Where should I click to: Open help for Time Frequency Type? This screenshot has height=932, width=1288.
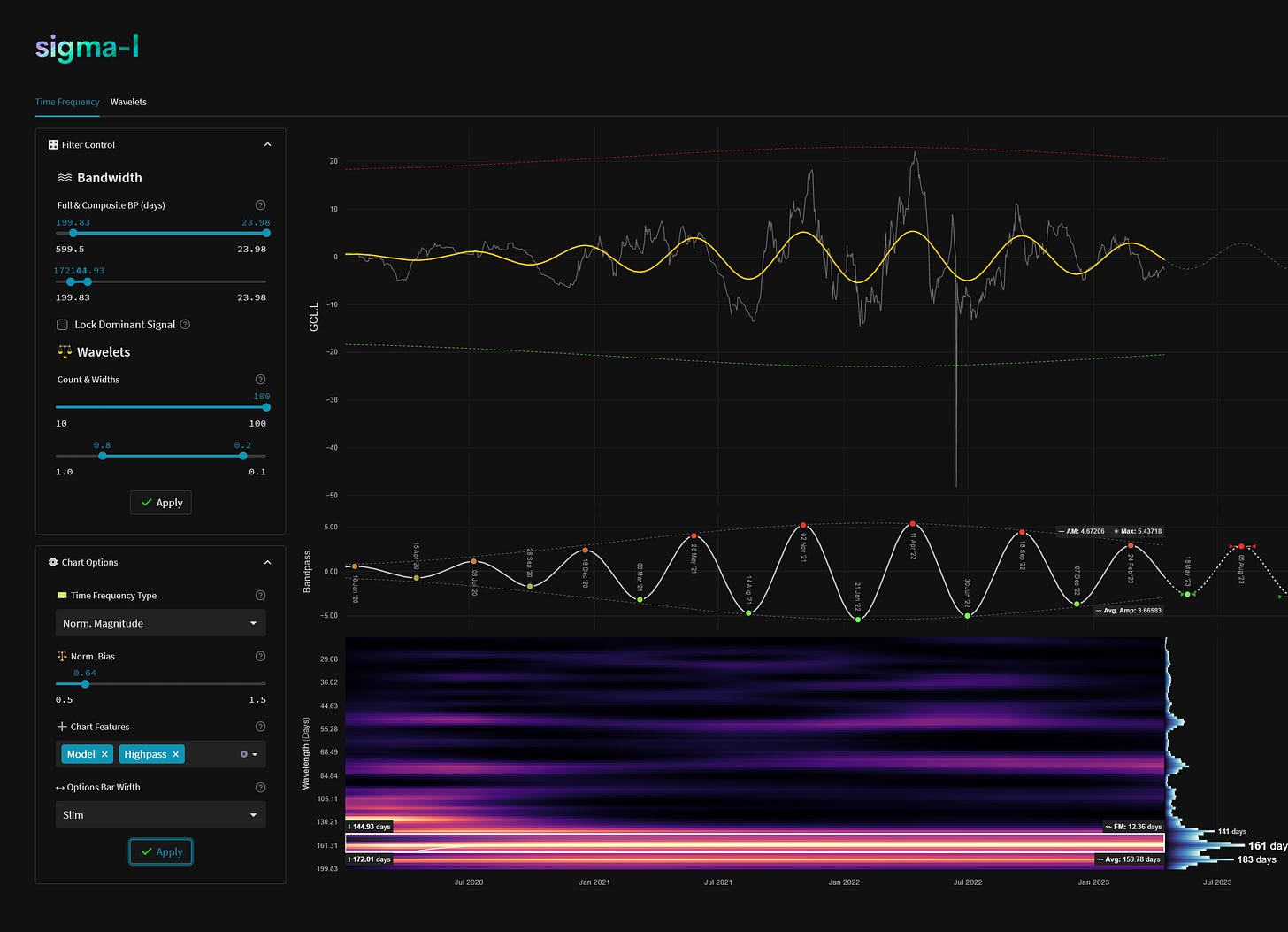click(x=260, y=596)
